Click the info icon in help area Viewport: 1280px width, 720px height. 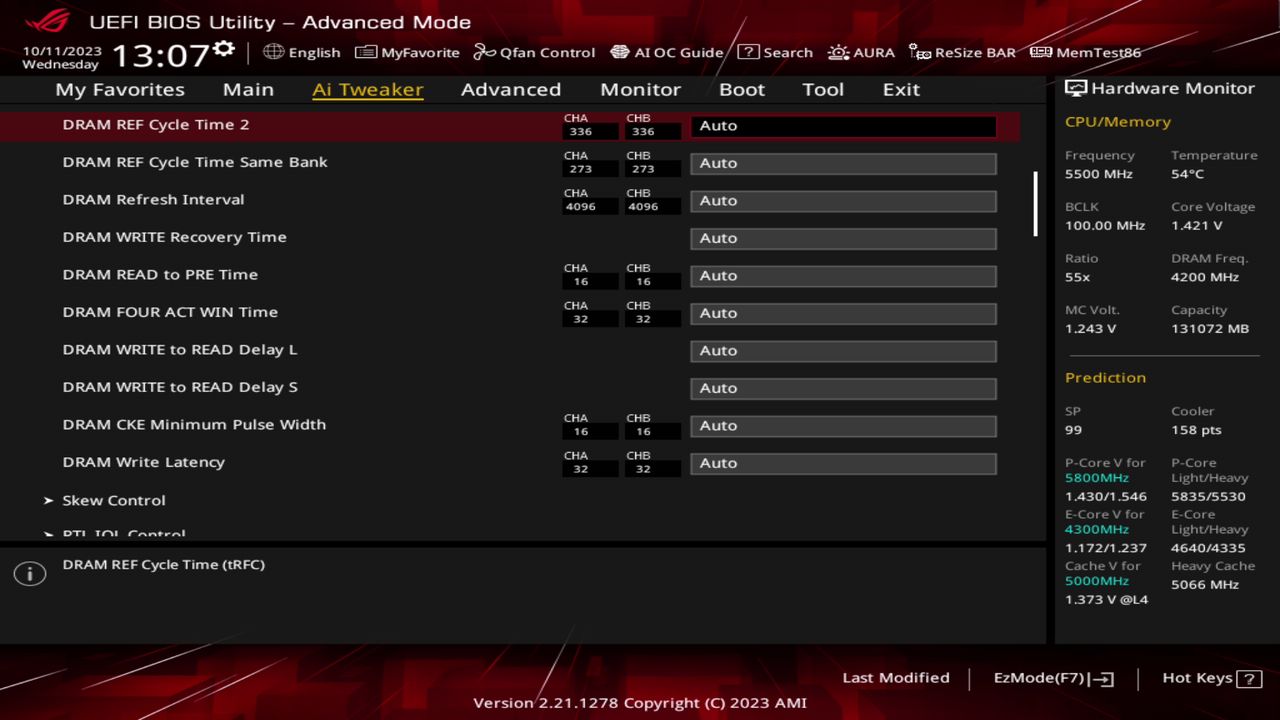[30, 574]
